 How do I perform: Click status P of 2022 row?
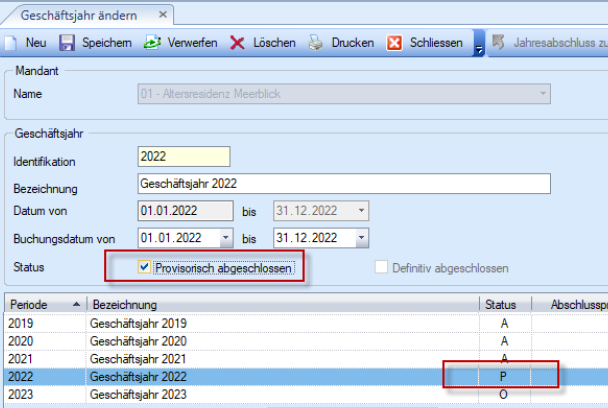click(x=503, y=376)
